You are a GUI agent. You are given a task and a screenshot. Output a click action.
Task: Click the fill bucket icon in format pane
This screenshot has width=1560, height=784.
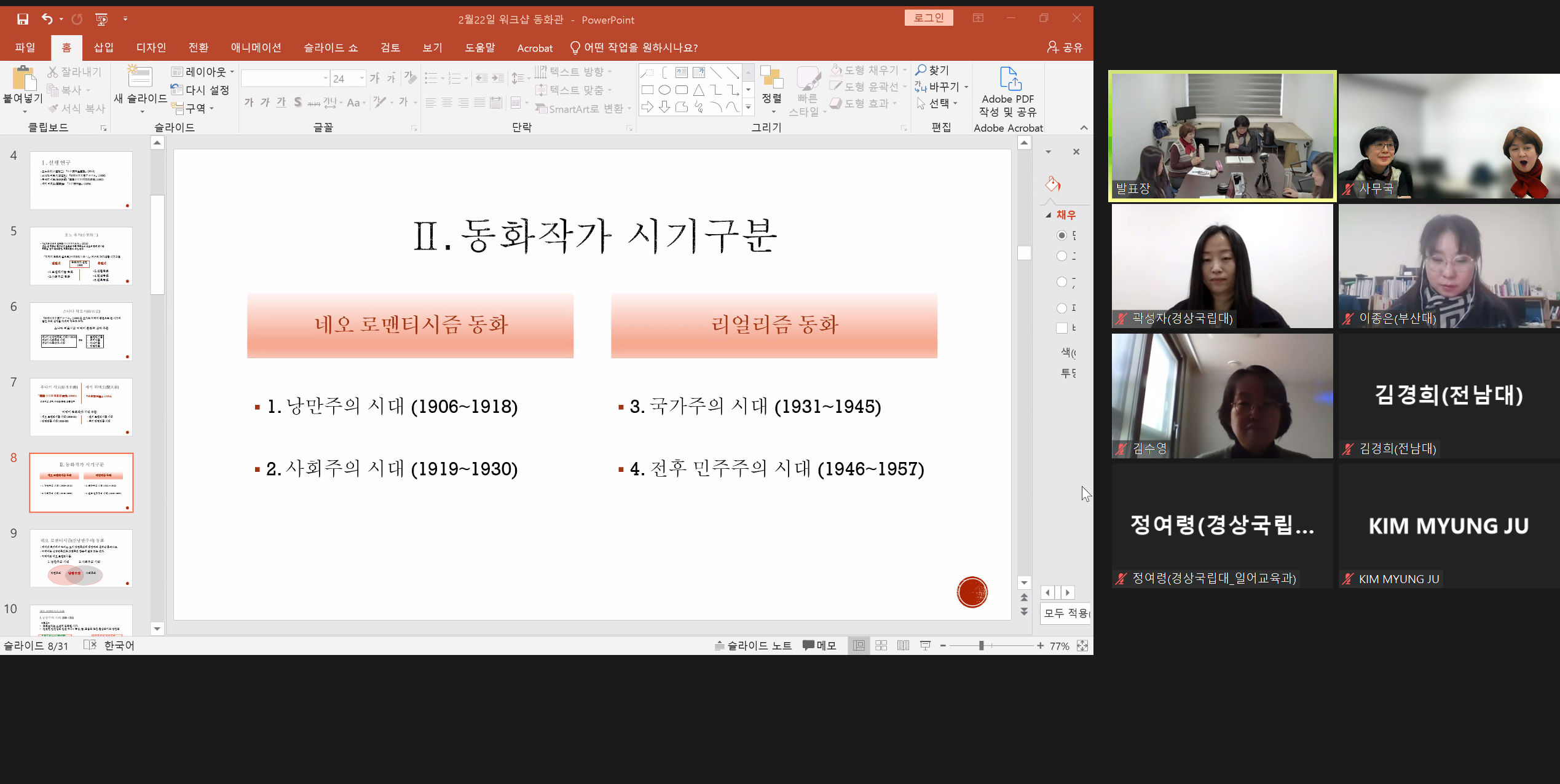pyautogui.click(x=1053, y=184)
